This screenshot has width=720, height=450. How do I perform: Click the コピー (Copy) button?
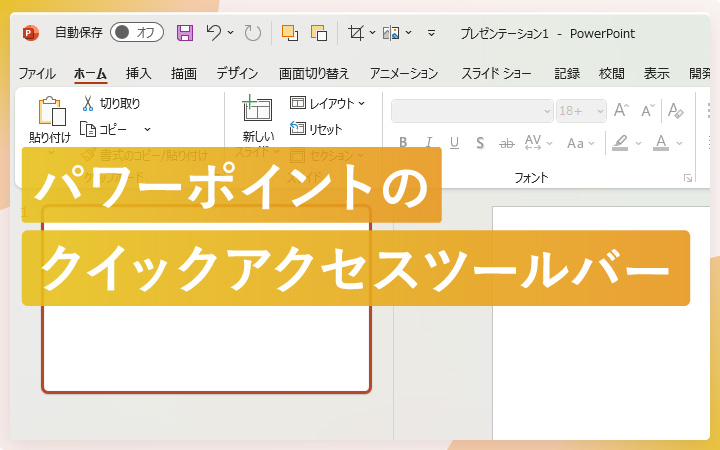point(104,129)
